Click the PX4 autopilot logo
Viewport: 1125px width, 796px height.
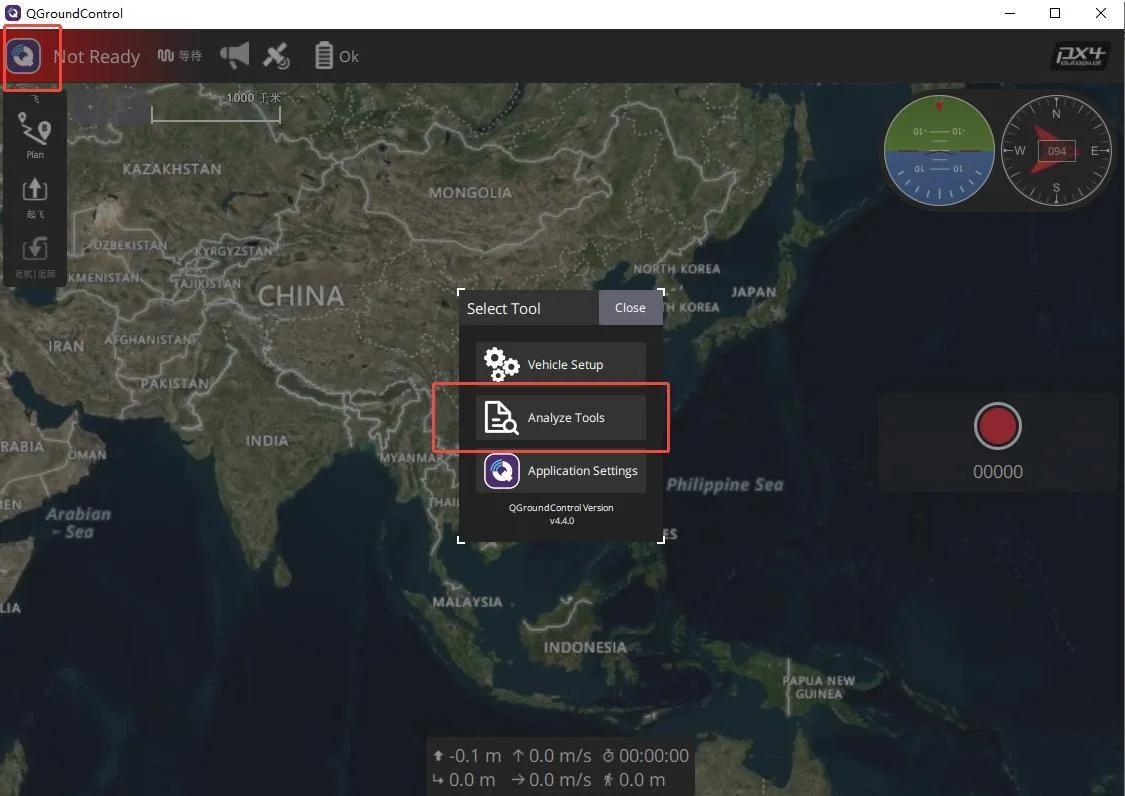(x=1080, y=56)
